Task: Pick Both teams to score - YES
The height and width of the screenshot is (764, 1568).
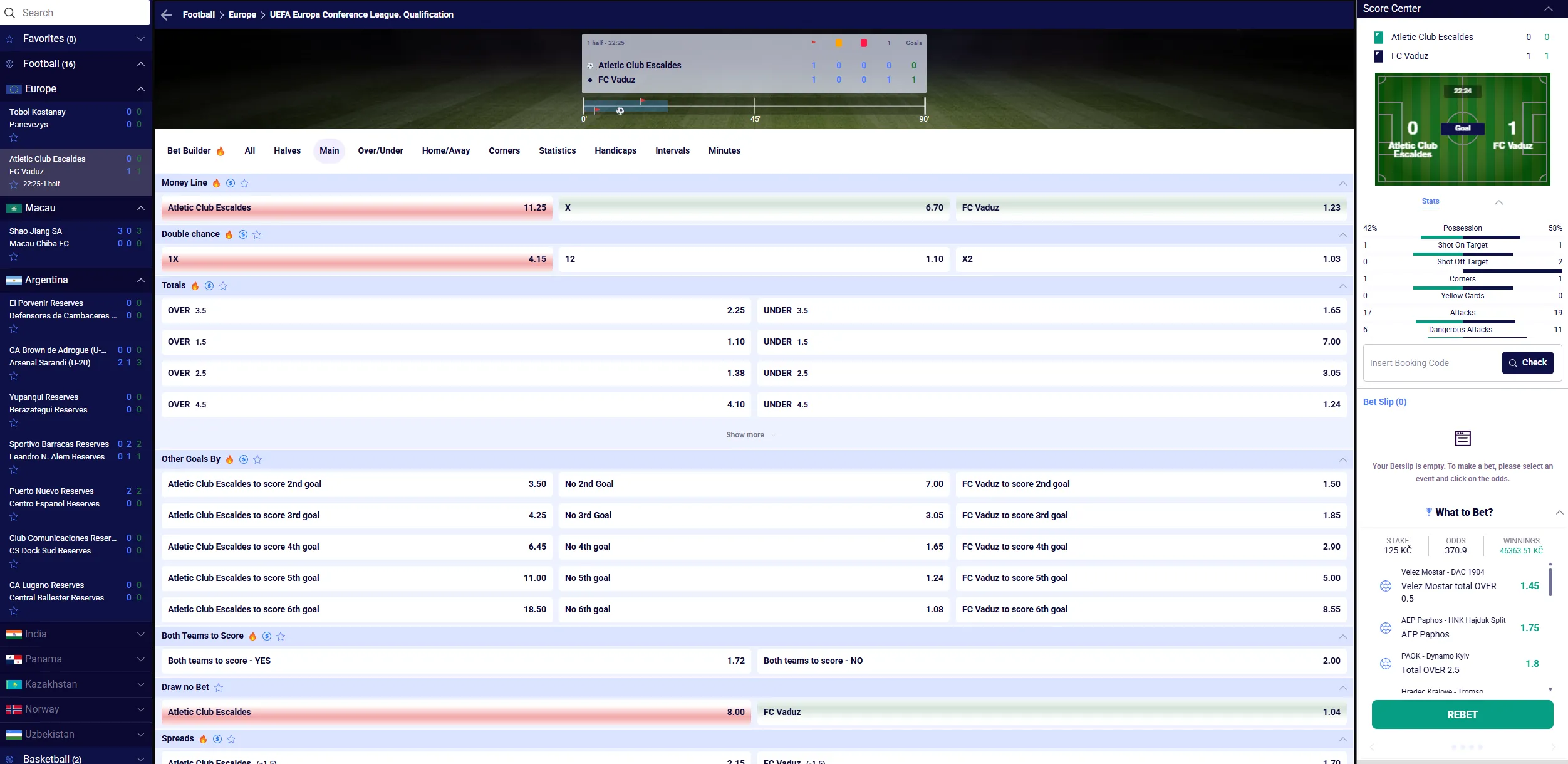Action: point(456,661)
